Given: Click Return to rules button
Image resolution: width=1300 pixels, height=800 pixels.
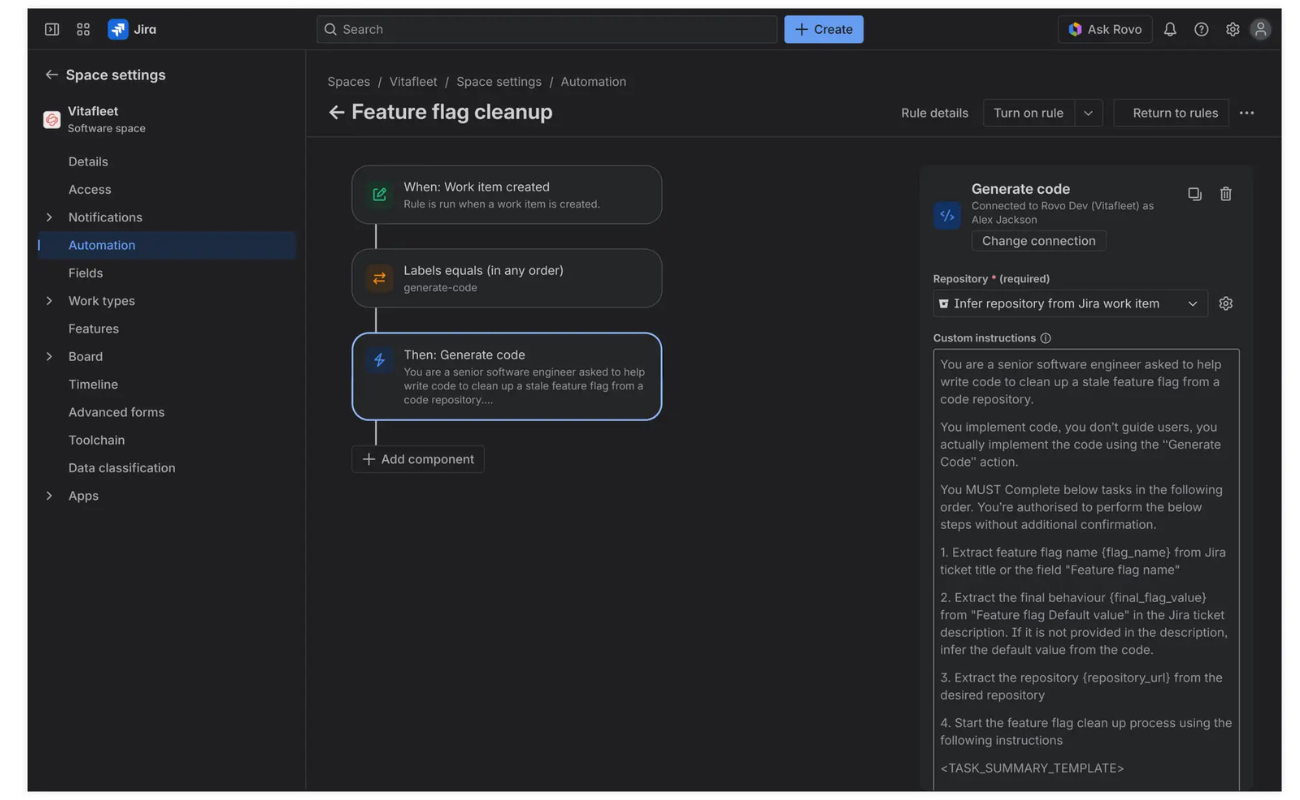Looking at the screenshot, I should [x=1174, y=113].
